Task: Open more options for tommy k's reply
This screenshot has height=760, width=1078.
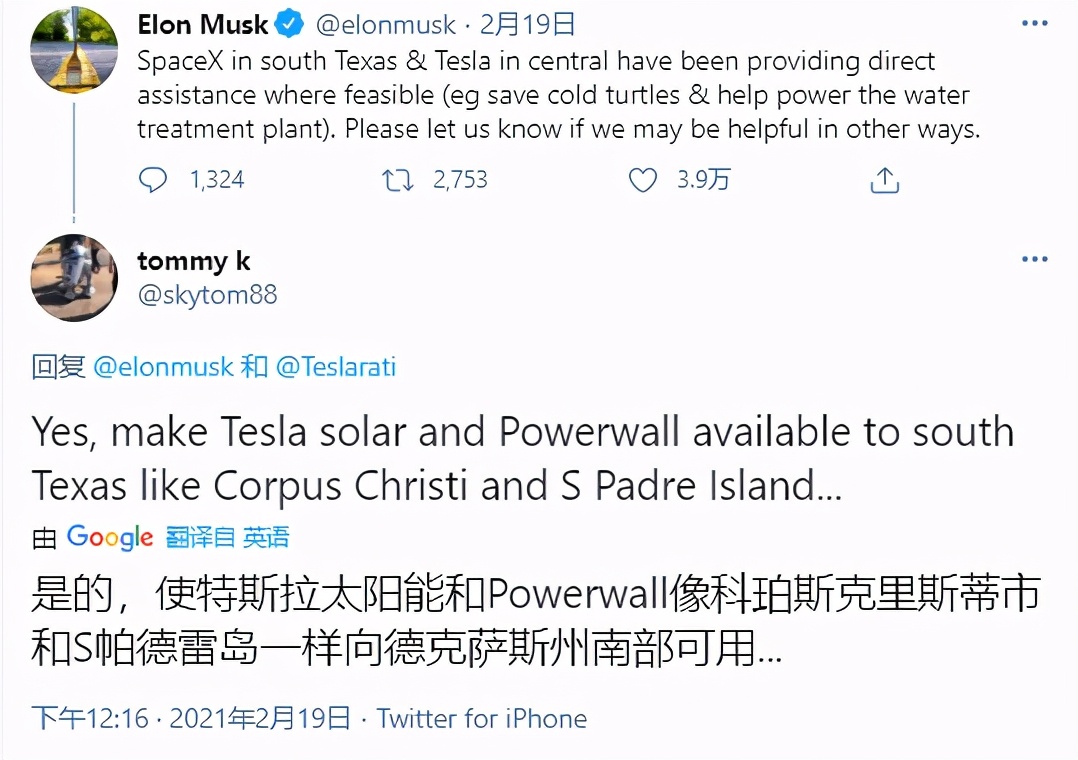Action: 1035,258
